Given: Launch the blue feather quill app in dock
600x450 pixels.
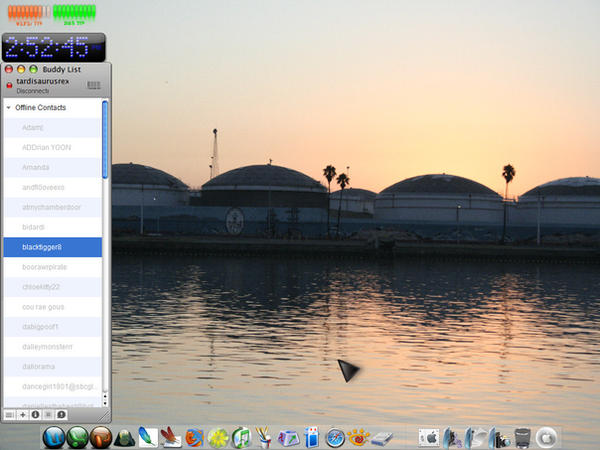Looking at the screenshot, I should (148, 437).
